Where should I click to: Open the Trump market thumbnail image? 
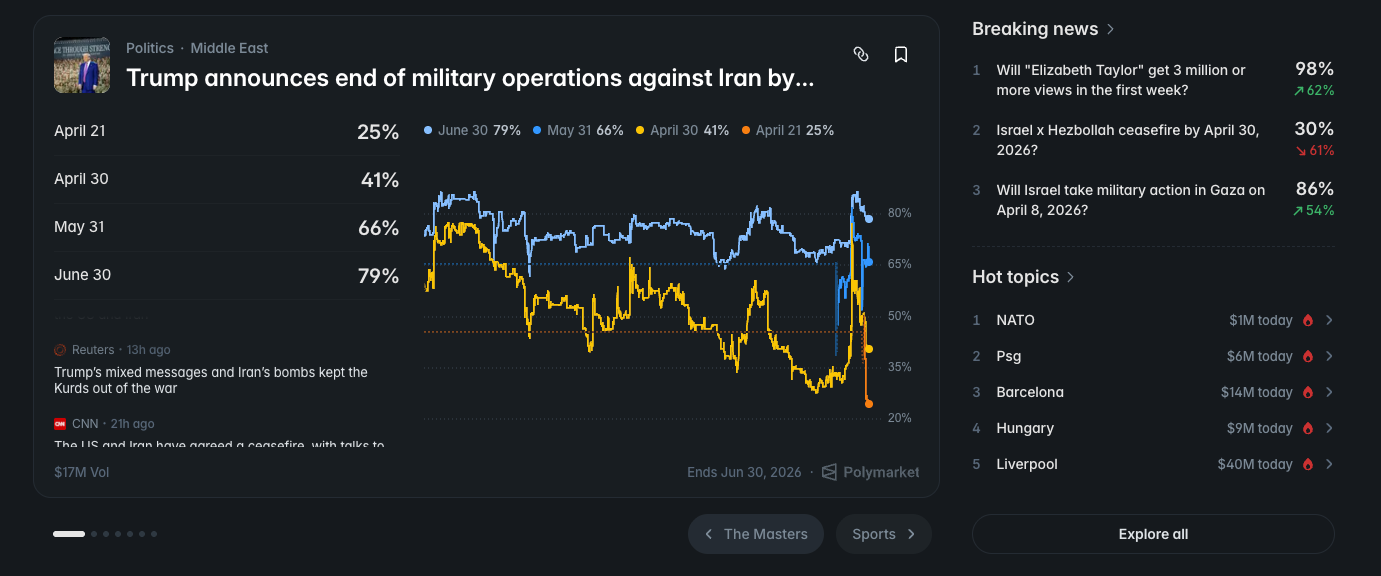(82, 65)
